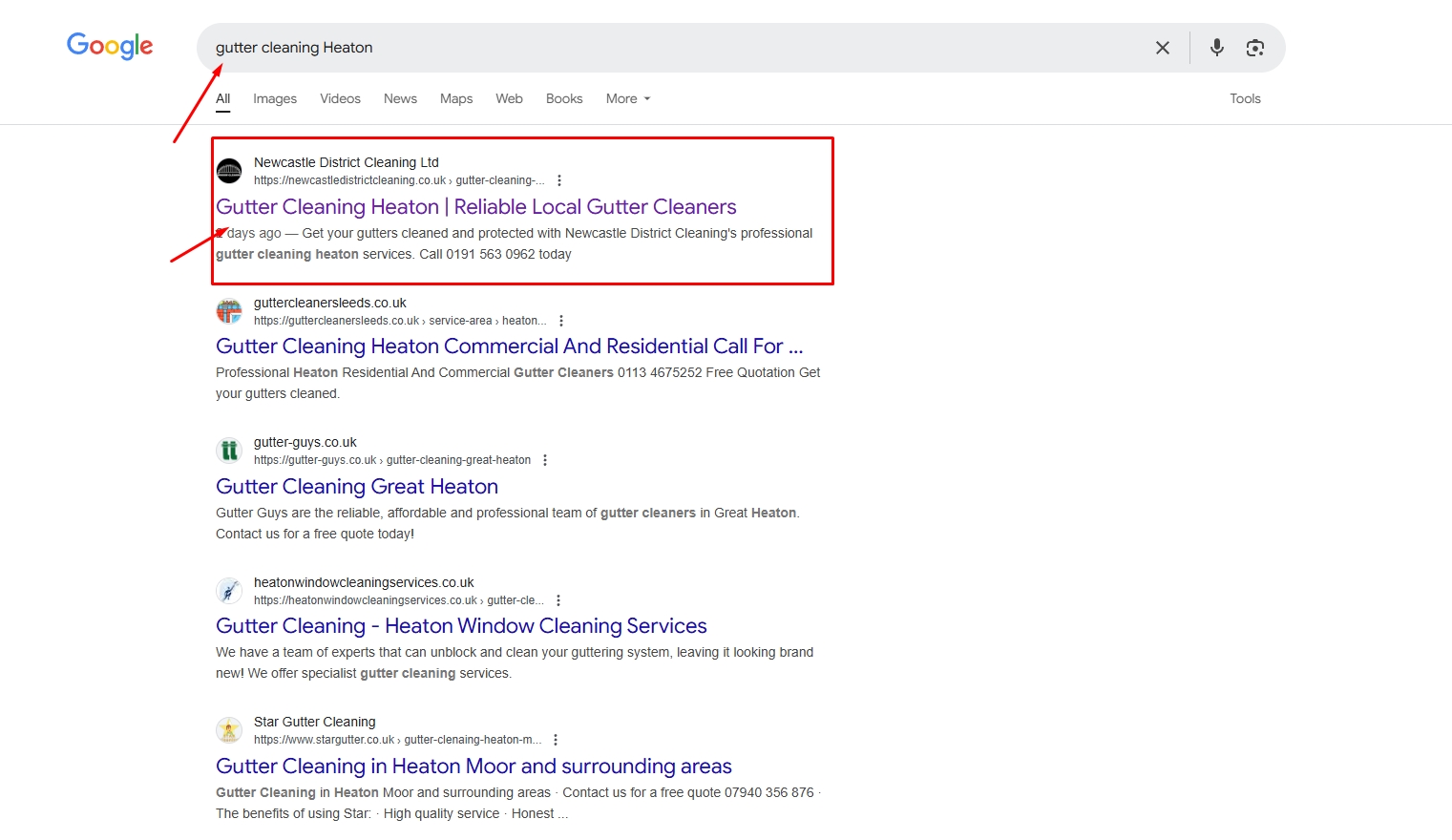
Task: Open search by image camera icon
Action: pos(1255,48)
